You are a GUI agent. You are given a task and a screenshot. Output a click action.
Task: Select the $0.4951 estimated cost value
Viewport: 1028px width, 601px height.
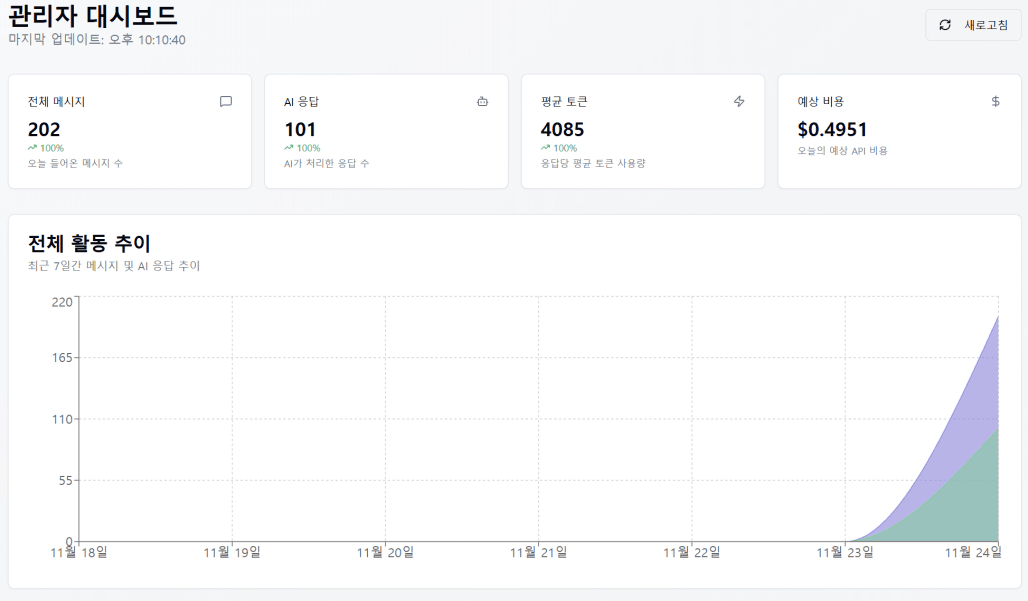click(832, 130)
